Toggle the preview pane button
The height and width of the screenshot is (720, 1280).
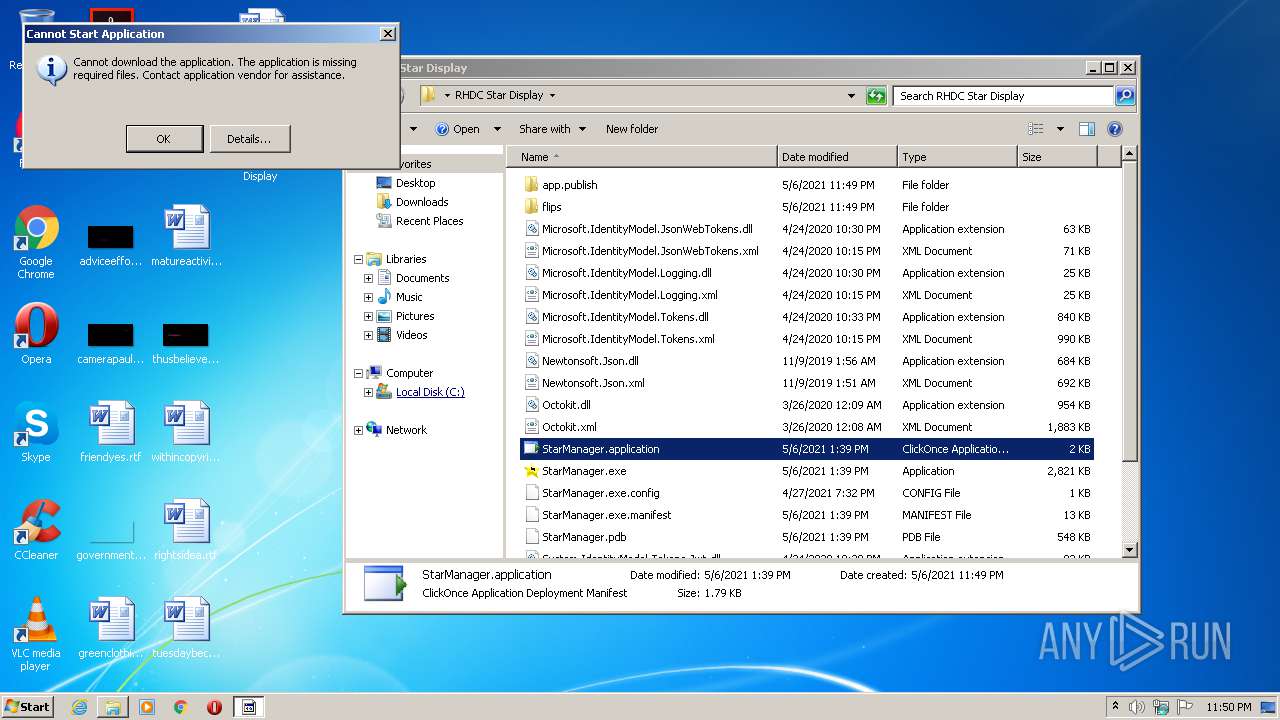(x=1087, y=129)
